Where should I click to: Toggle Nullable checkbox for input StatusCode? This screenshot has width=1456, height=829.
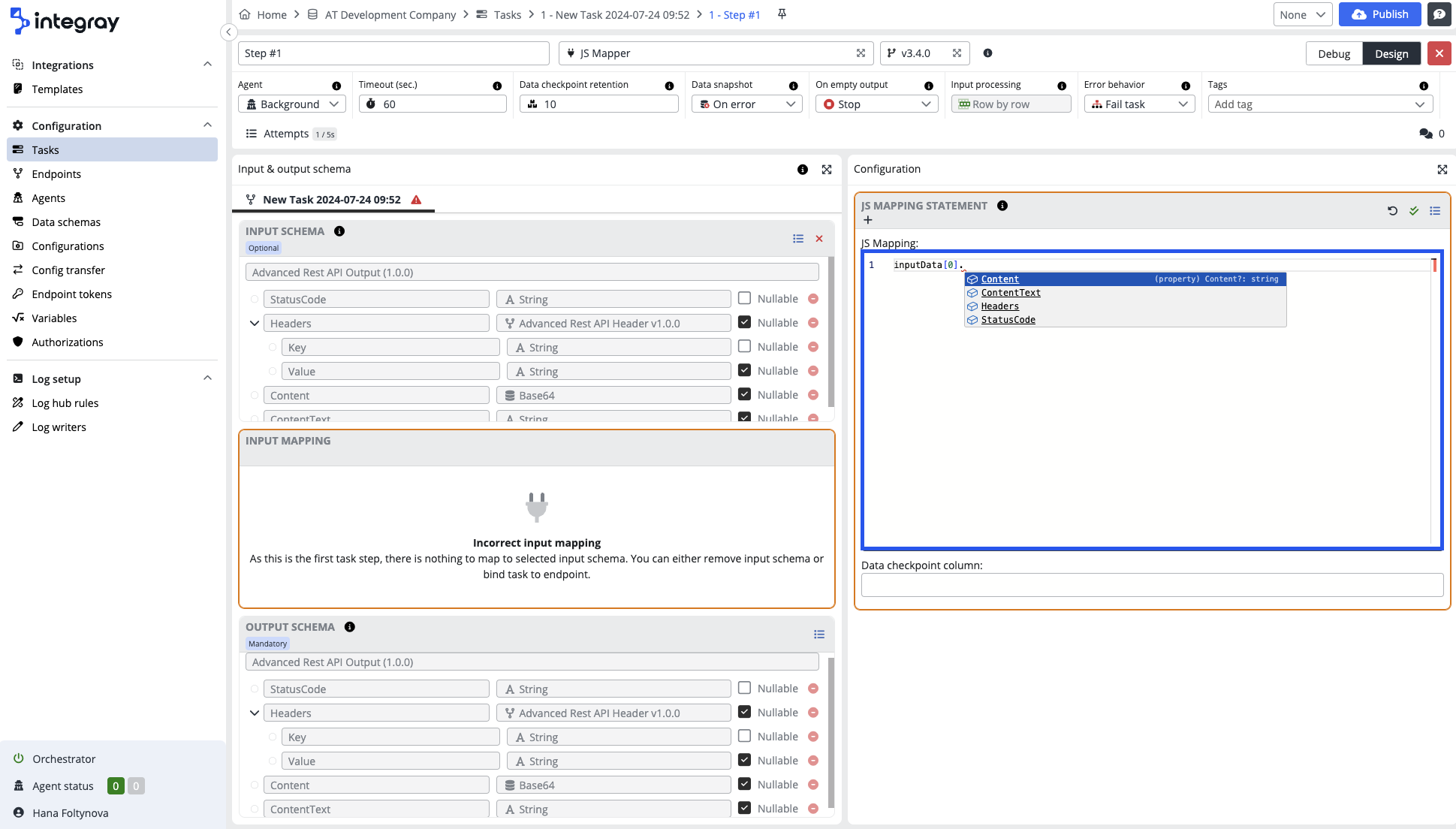point(744,298)
